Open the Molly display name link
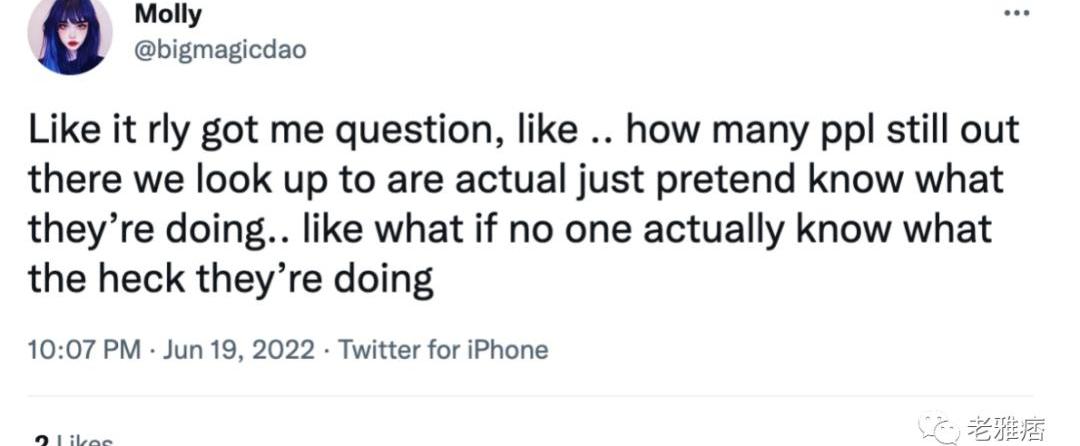 click(x=167, y=14)
